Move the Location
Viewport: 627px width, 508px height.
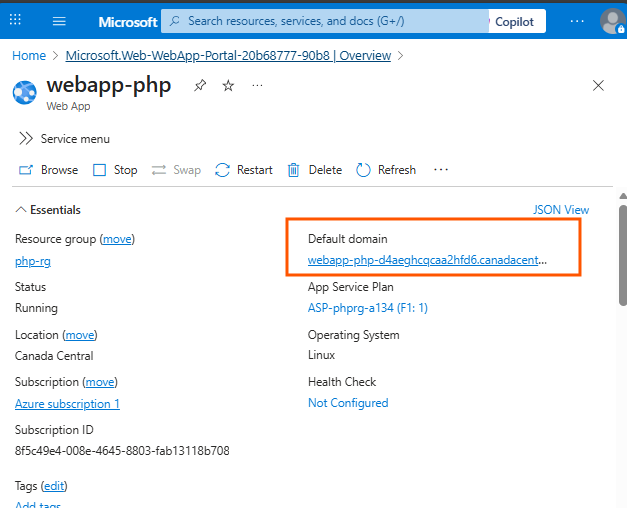click(80, 335)
